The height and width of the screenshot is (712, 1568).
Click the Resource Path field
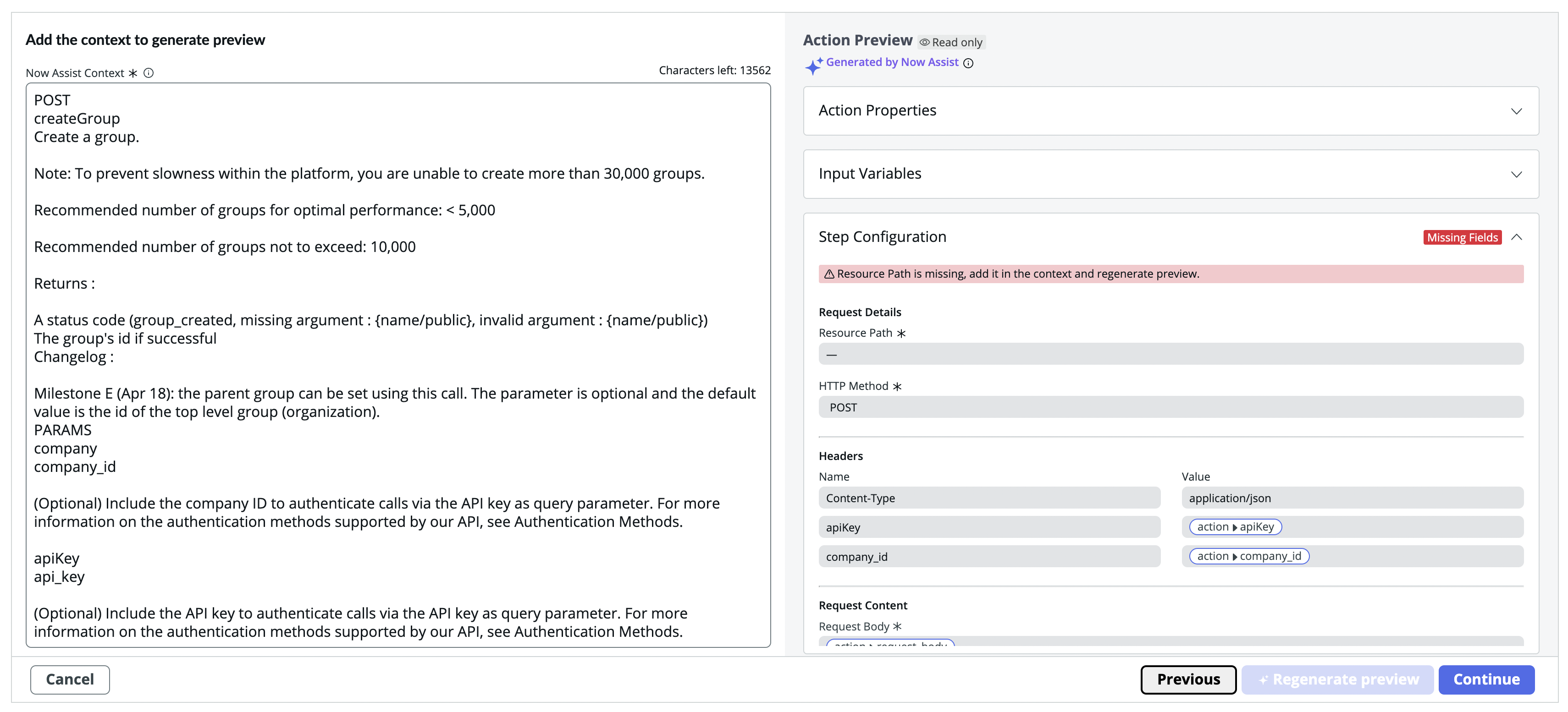(1170, 354)
